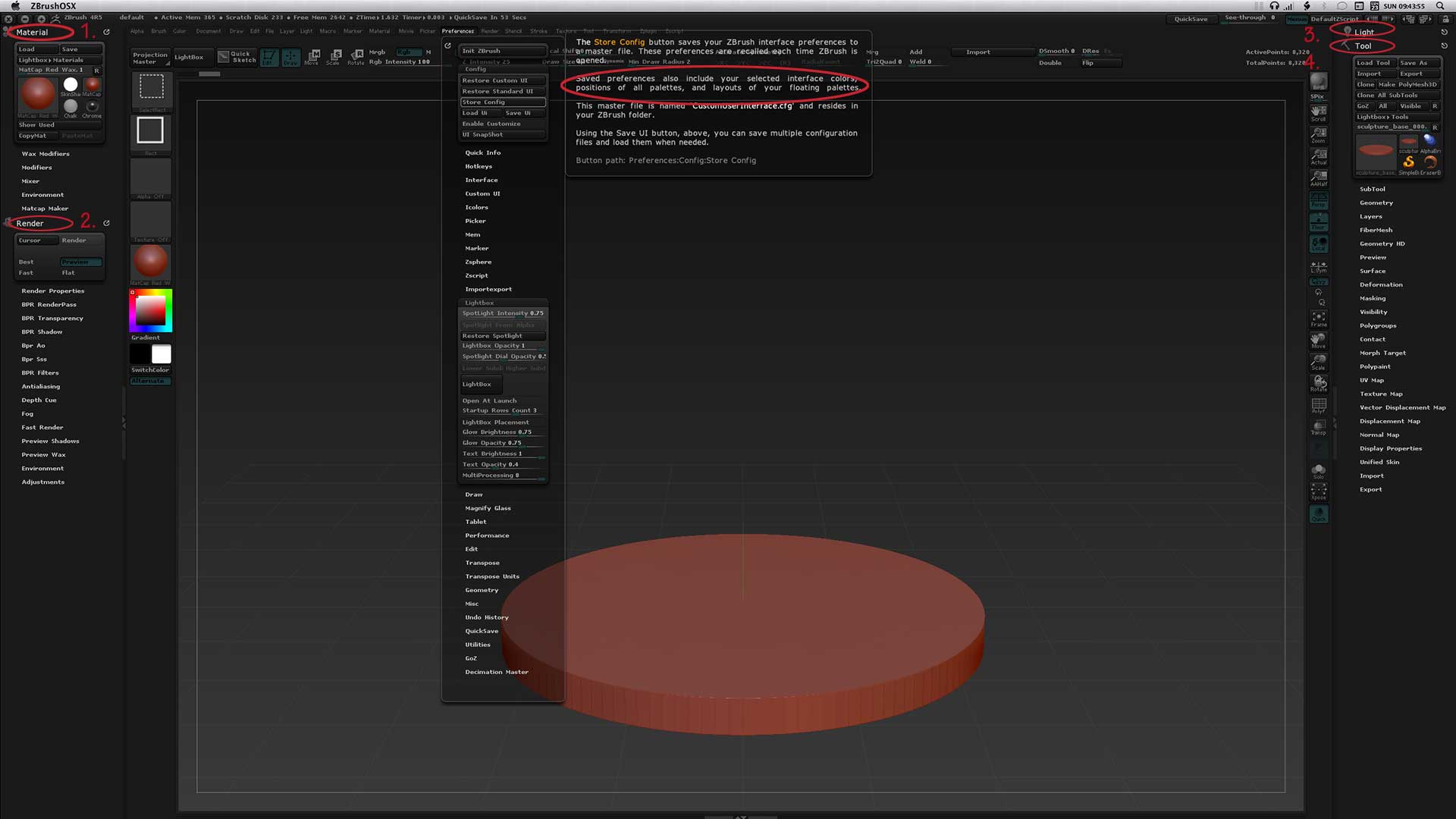Expand Render Properties section
Screen dimensions: 1456x819
click(x=53, y=291)
